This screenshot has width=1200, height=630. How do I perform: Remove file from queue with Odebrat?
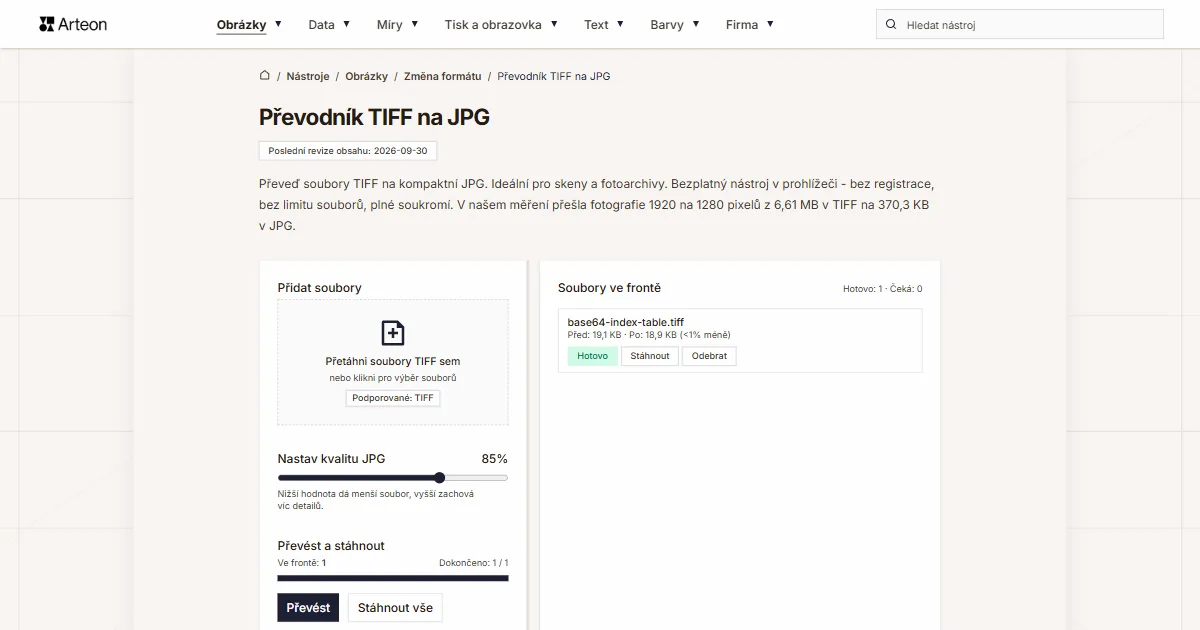[x=709, y=356]
